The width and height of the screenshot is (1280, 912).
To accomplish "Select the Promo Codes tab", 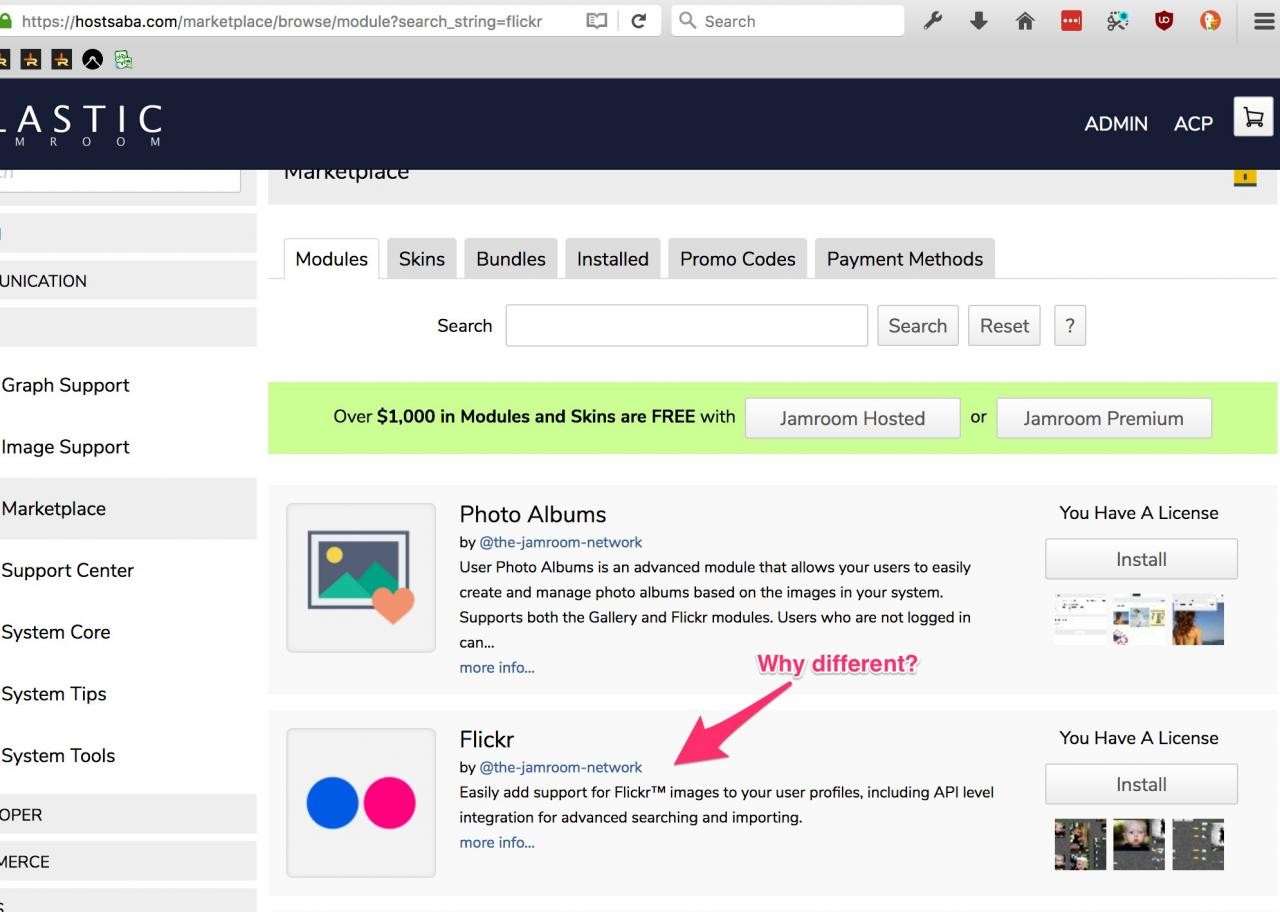I will point(737,259).
